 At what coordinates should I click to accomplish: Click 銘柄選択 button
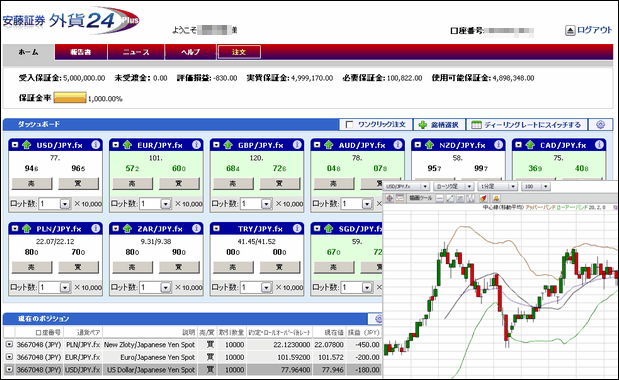pos(439,125)
